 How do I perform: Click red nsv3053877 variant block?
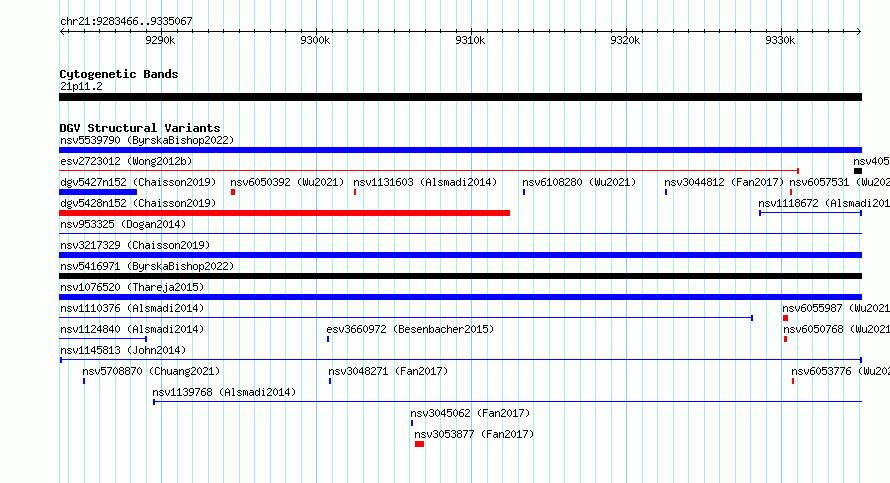(419, 444)
